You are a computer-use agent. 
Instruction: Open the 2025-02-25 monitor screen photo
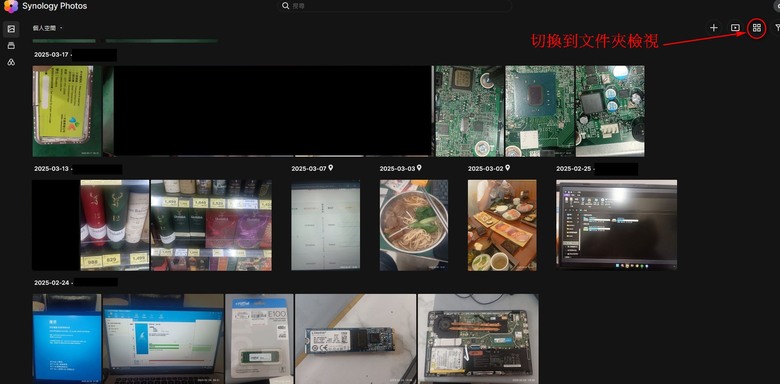pyautogui.click(x=617, y=225)
